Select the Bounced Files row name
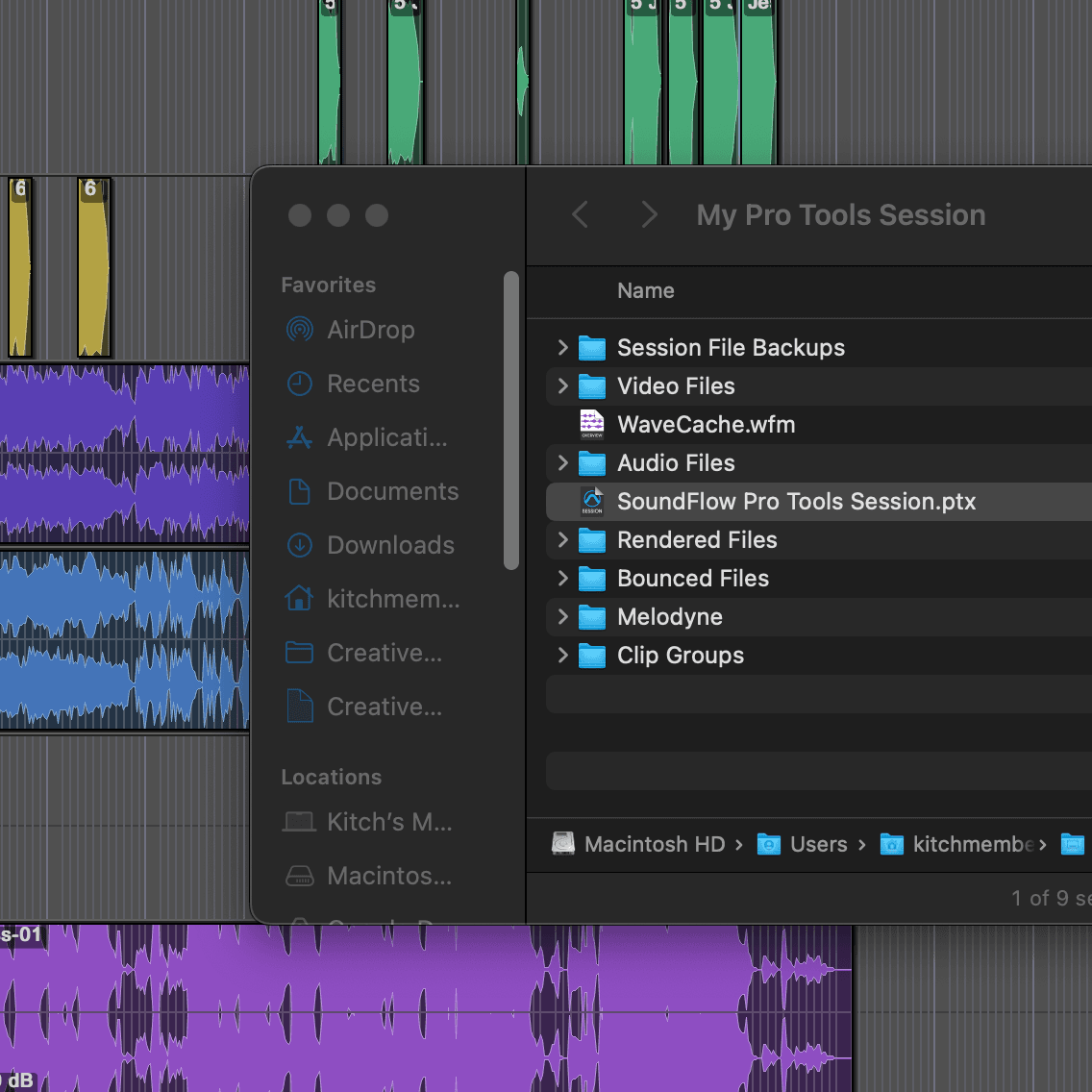This screenshot has height=1092, width=1092. click(693, 578)
